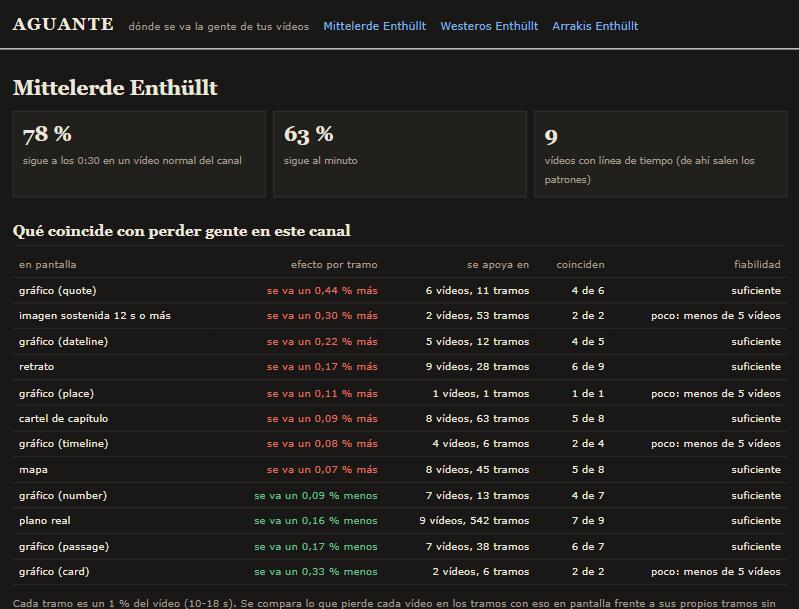This screenshot has height=609, width=799.
Task: Click '2 vídeos, 53 tramos' cell
Action: (477, 315)
